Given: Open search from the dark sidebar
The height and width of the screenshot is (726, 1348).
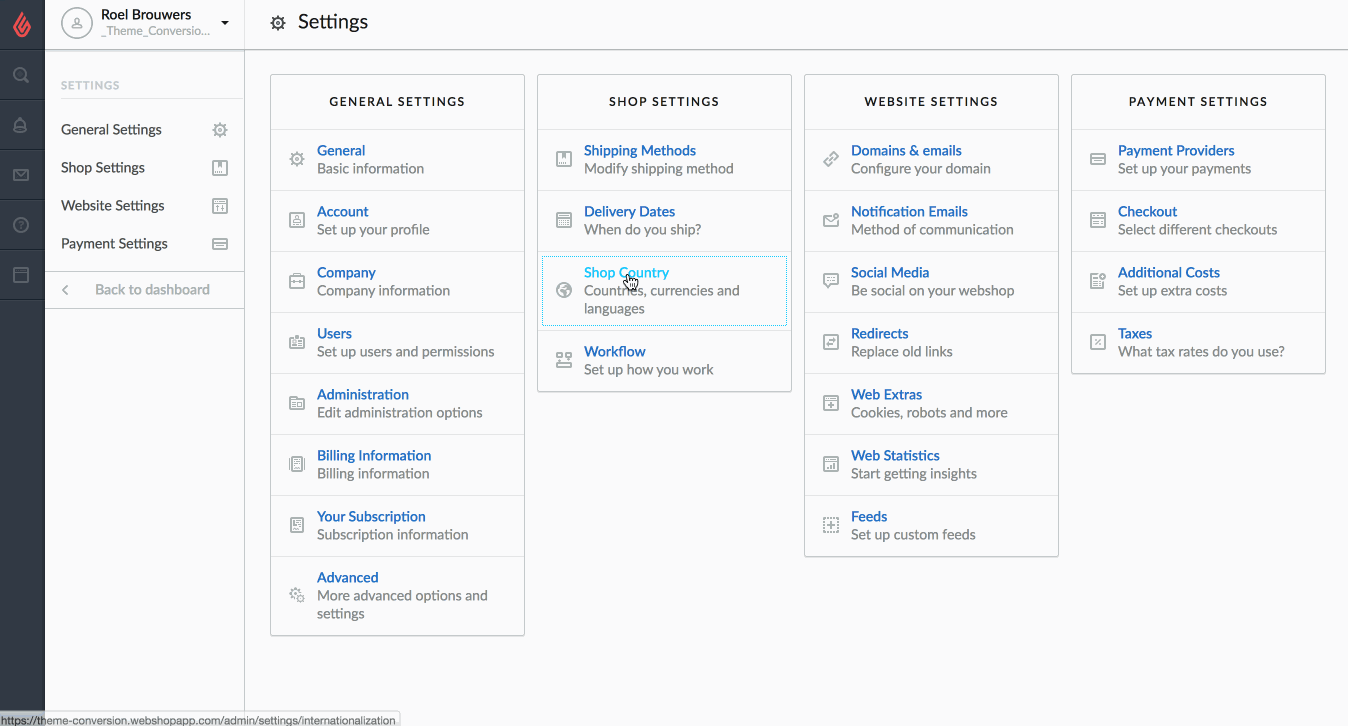Looking at the screenshot, I should [x=21, y=75].
